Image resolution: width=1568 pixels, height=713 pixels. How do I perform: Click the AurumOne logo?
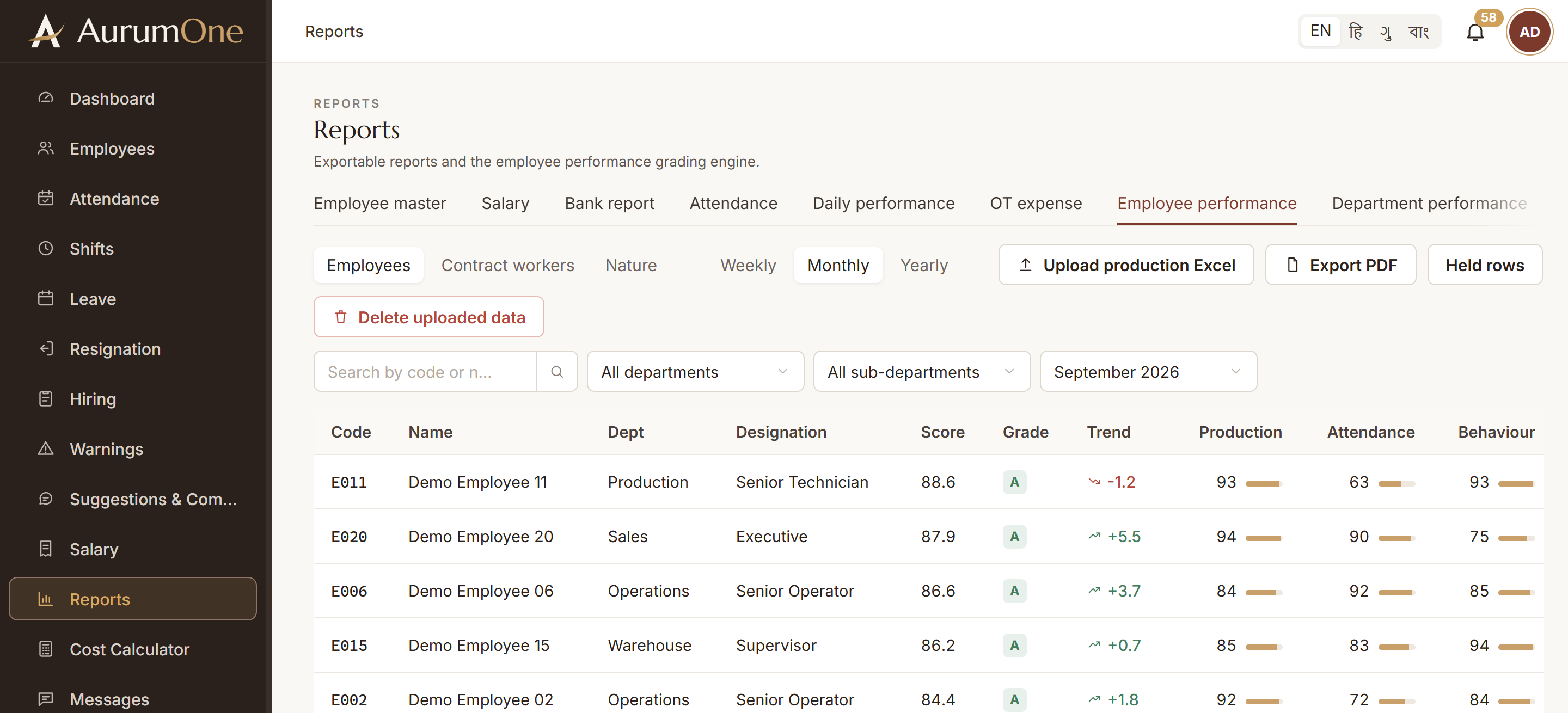136,30
